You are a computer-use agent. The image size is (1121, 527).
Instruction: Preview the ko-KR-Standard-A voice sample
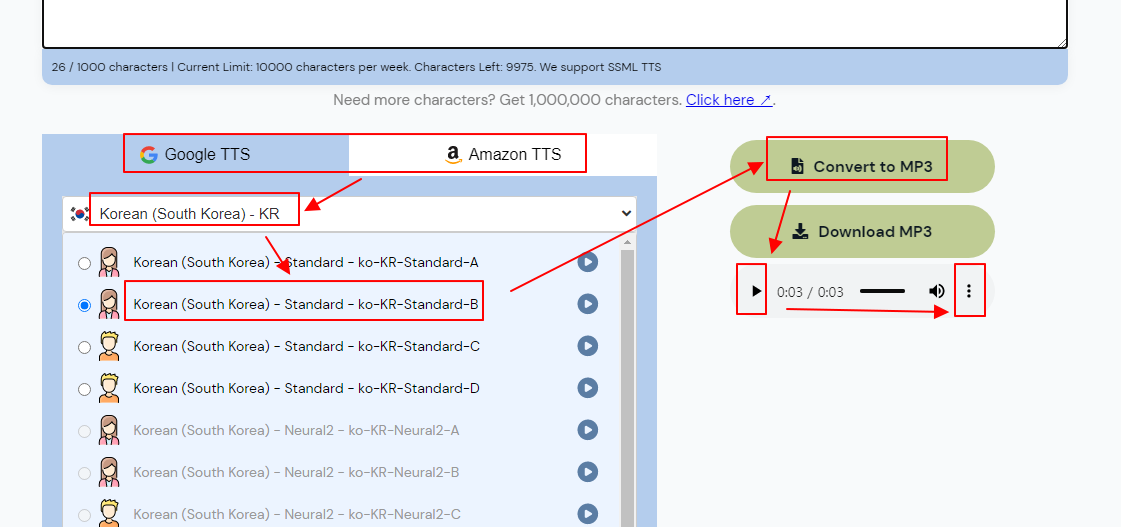click(x=588, y=262)
